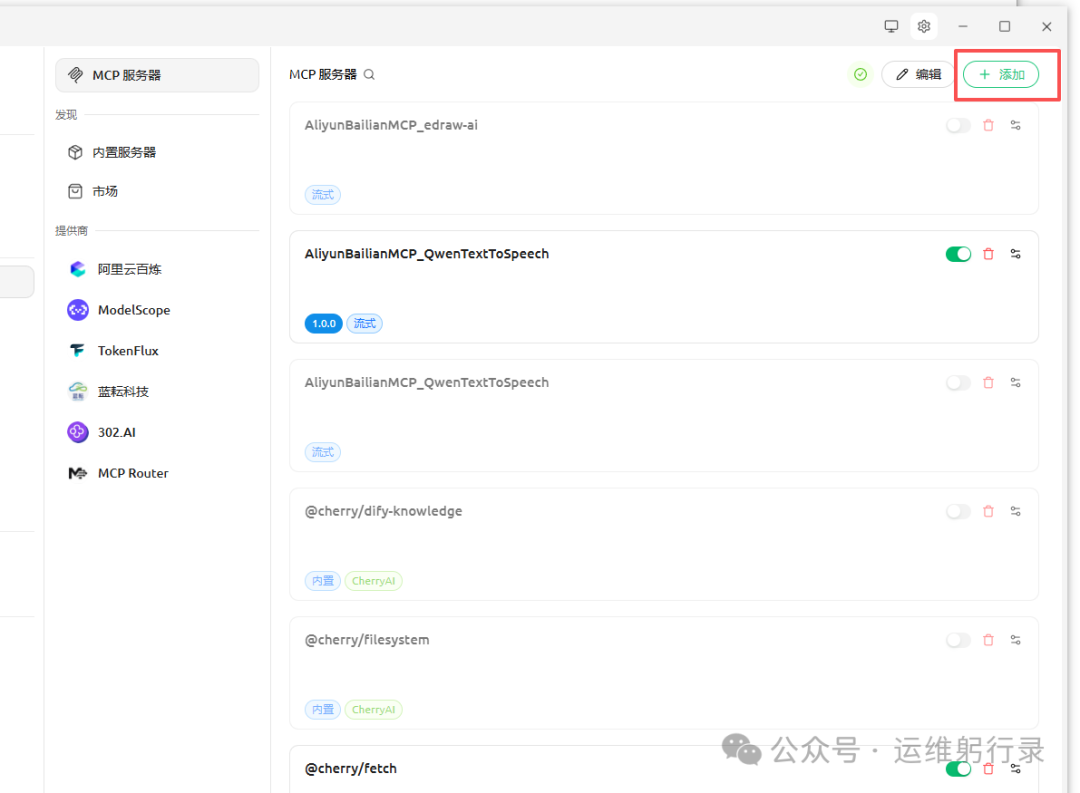Disable the active AliyunBailianMCP_QwenTextToSpeech toggle

click(958, 254)
